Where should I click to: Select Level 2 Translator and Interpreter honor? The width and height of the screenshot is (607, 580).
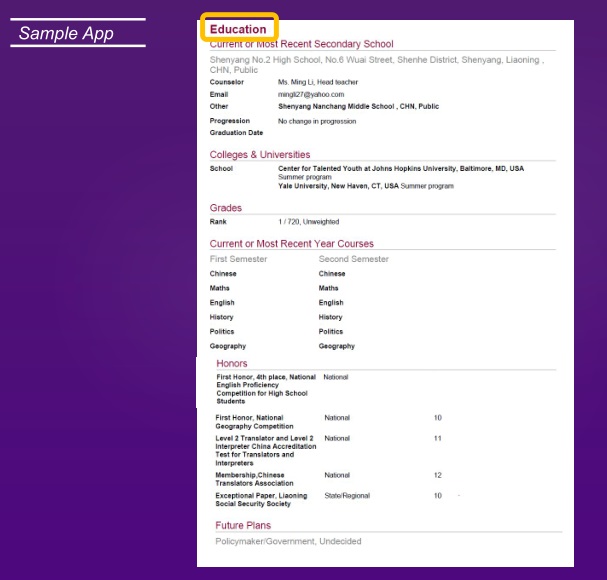click(x=266, y=451)
